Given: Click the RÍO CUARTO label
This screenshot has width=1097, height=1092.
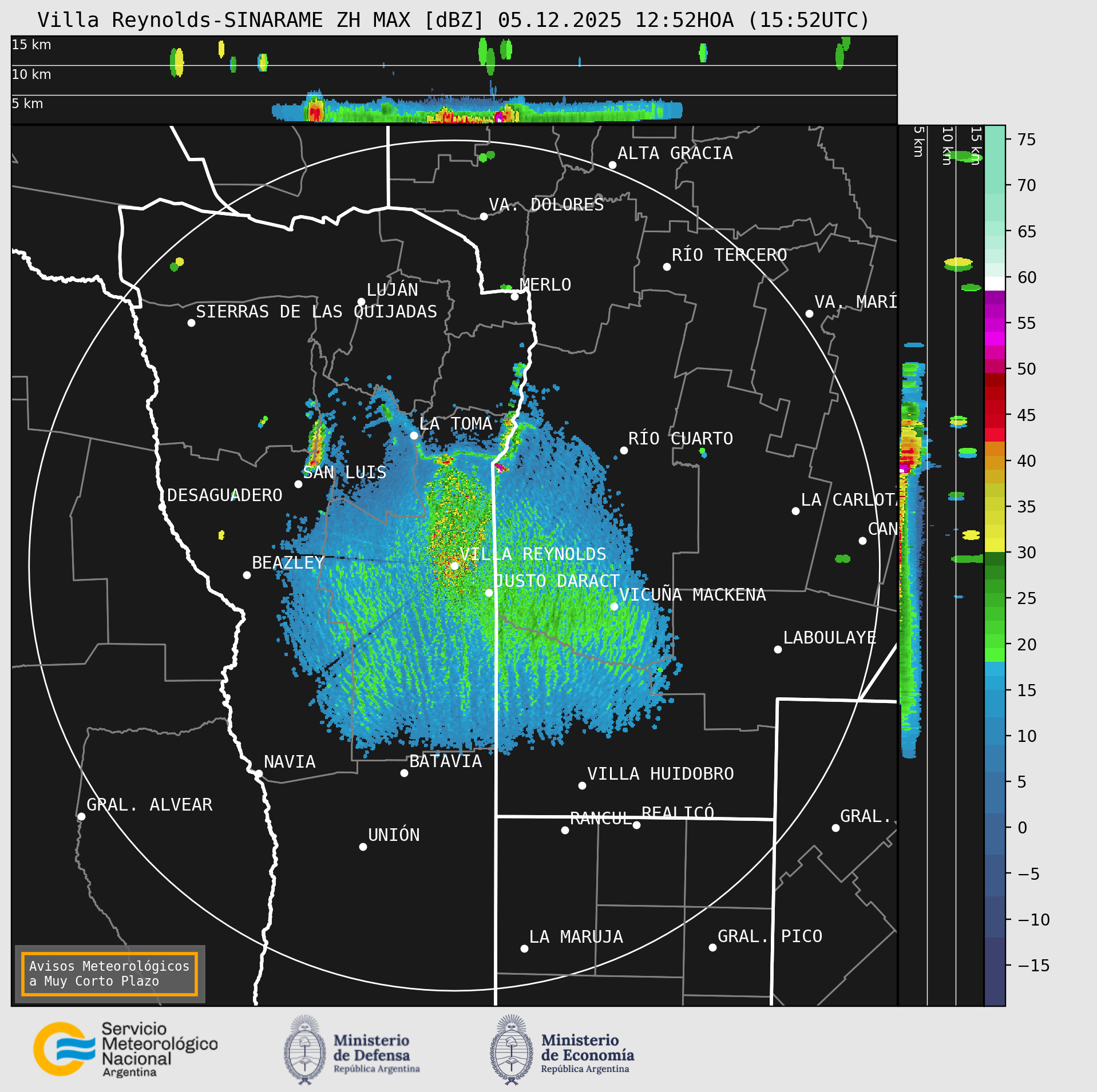Looking at the screenshot, I should coord(681,439).
